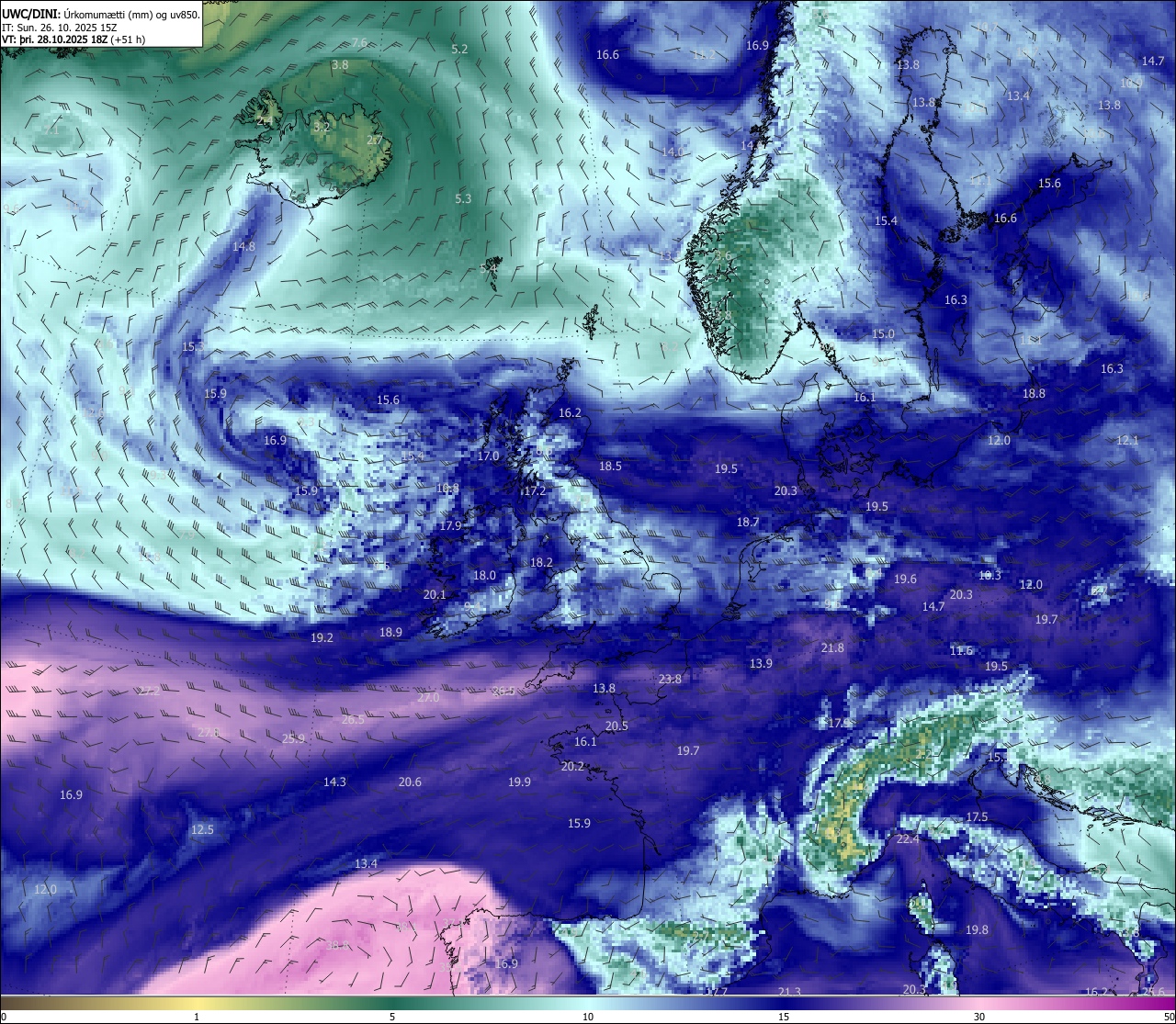Click the 19.6 map value

(905, 580)
